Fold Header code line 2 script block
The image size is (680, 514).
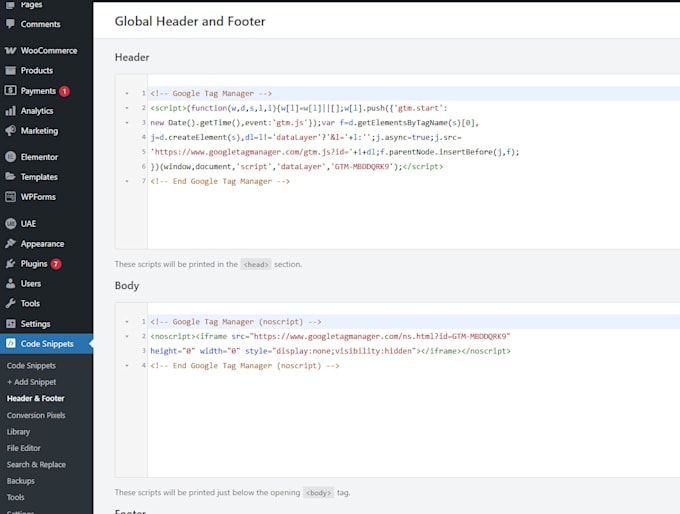point(127,108)
